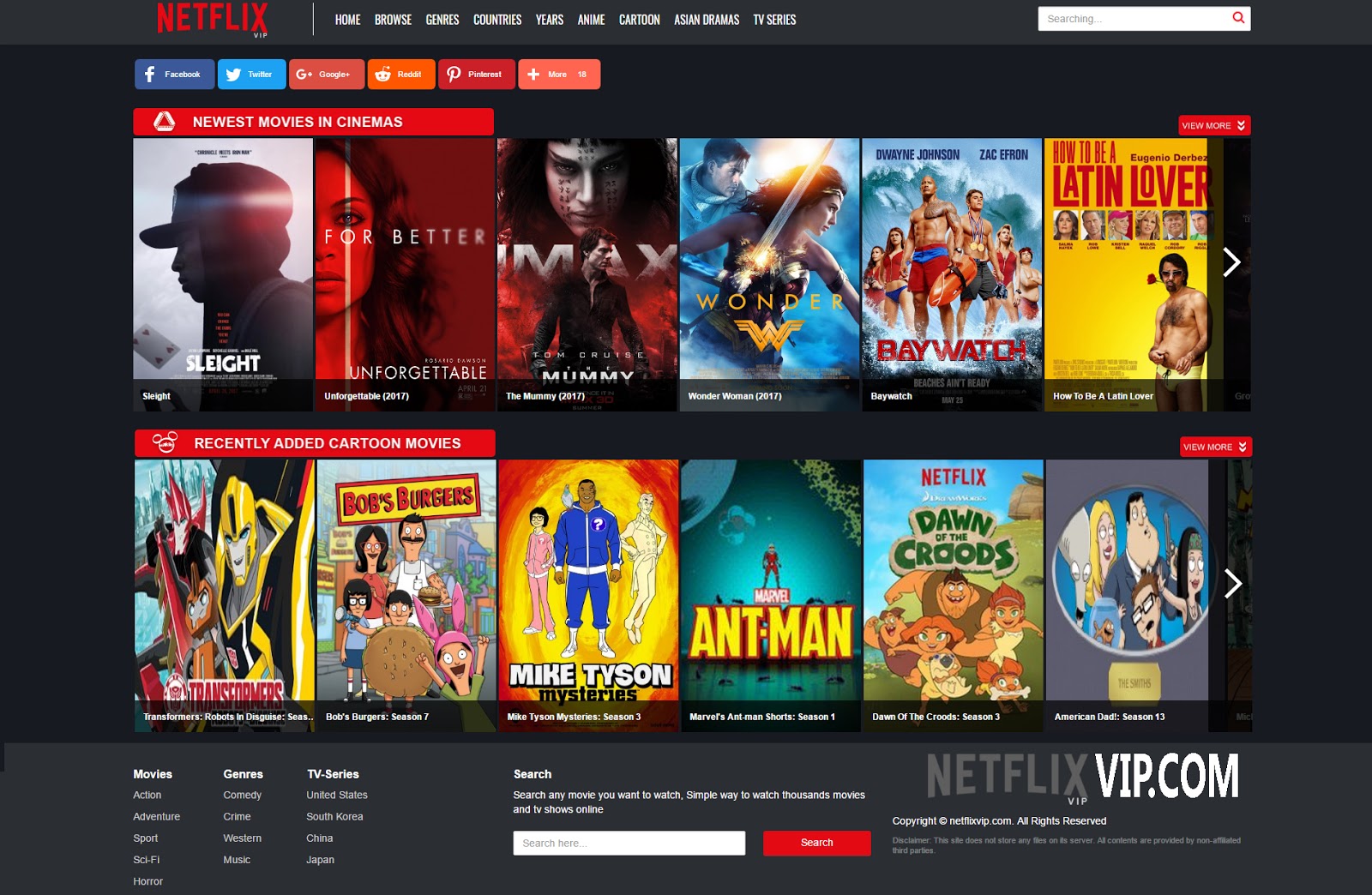Click the 'Recently Added Cartoon Movies' heading
1372x895 pixels.
point(328,443)
